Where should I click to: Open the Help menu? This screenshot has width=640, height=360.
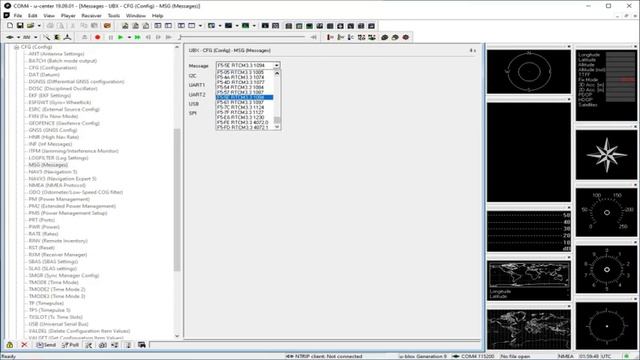click(x=158, y=16)
